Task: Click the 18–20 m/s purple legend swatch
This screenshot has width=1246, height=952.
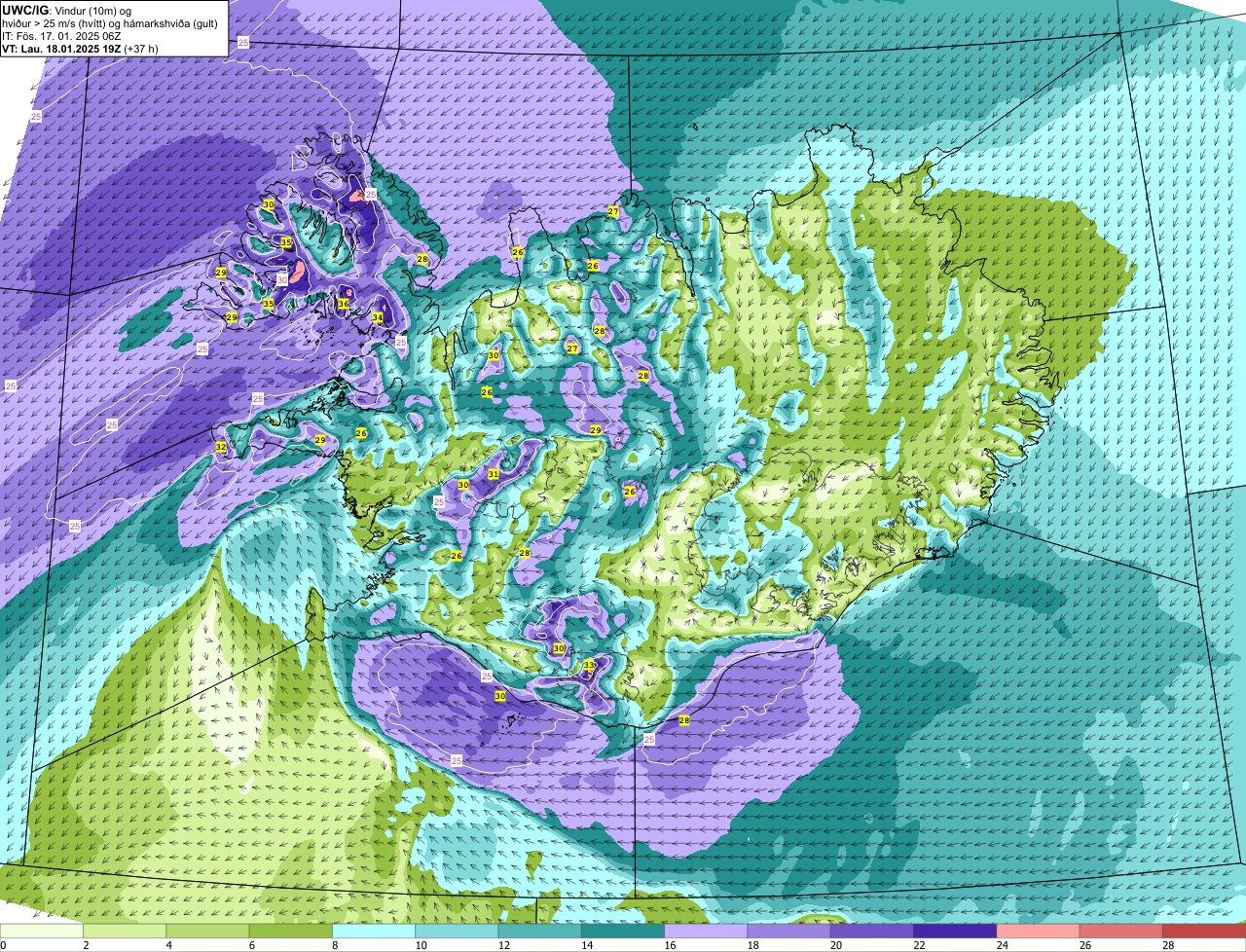Action: tap(789, 931)
